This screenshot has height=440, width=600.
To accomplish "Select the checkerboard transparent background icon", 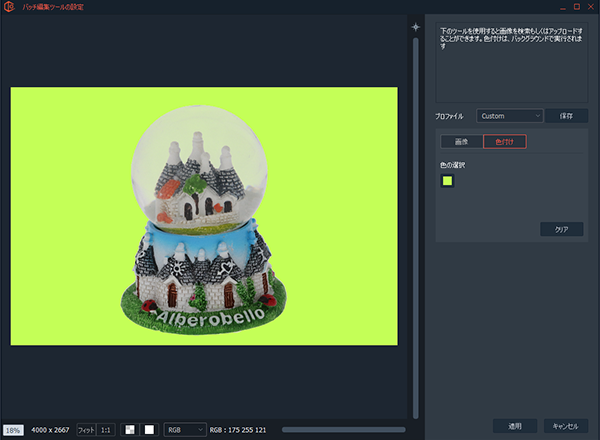I will pyautogui.click(x=129, y=429).
